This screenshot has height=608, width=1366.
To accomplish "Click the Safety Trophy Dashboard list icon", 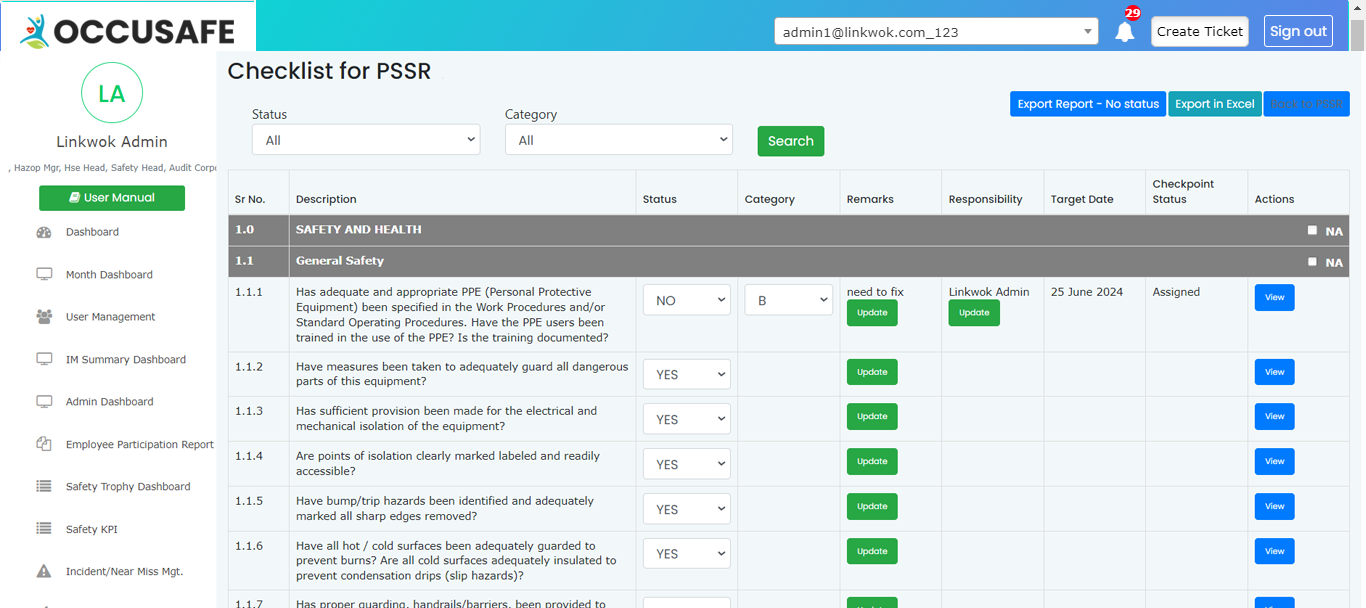I will [x=44, y=487].
